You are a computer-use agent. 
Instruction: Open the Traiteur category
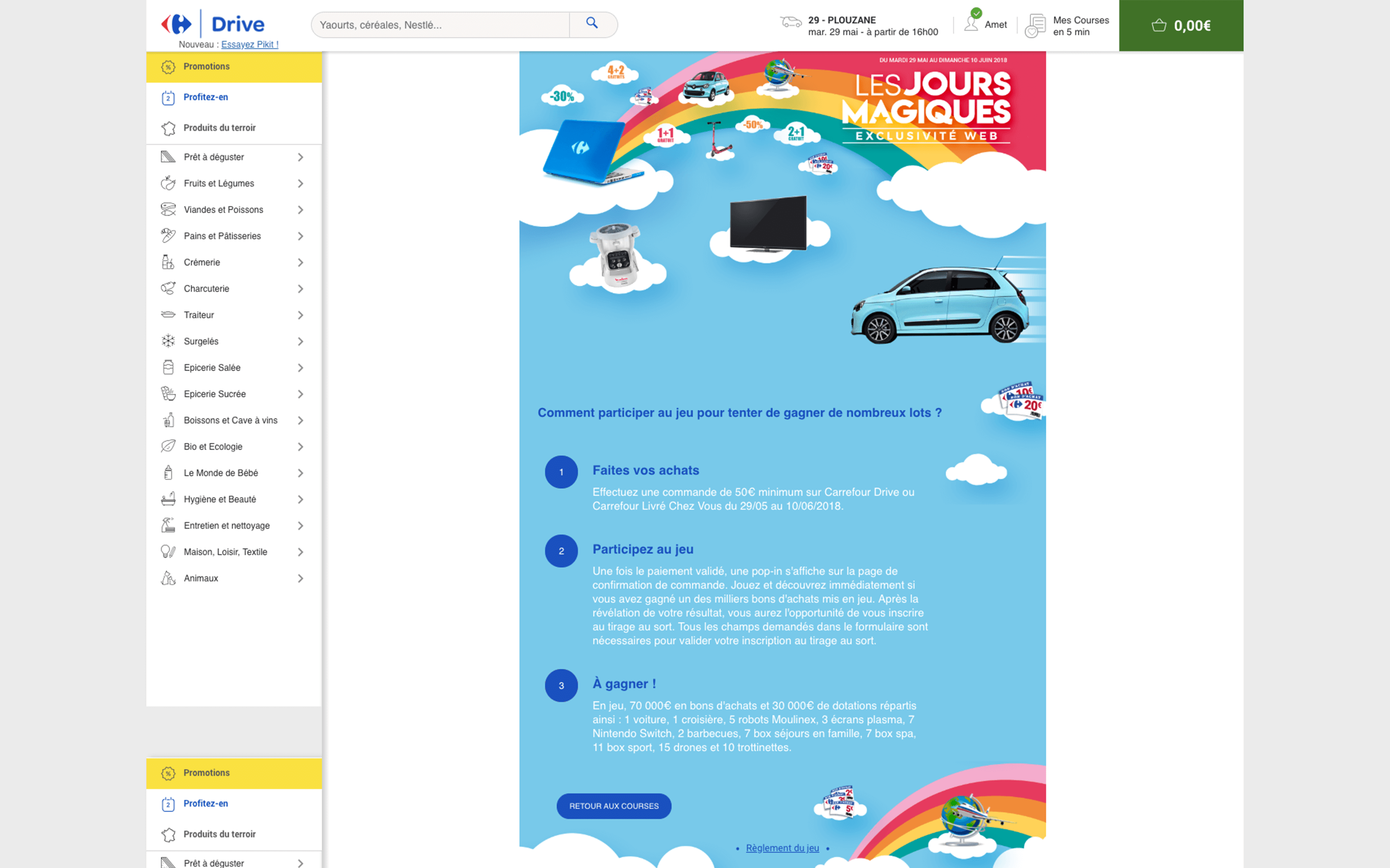click(x=234, y=315)
